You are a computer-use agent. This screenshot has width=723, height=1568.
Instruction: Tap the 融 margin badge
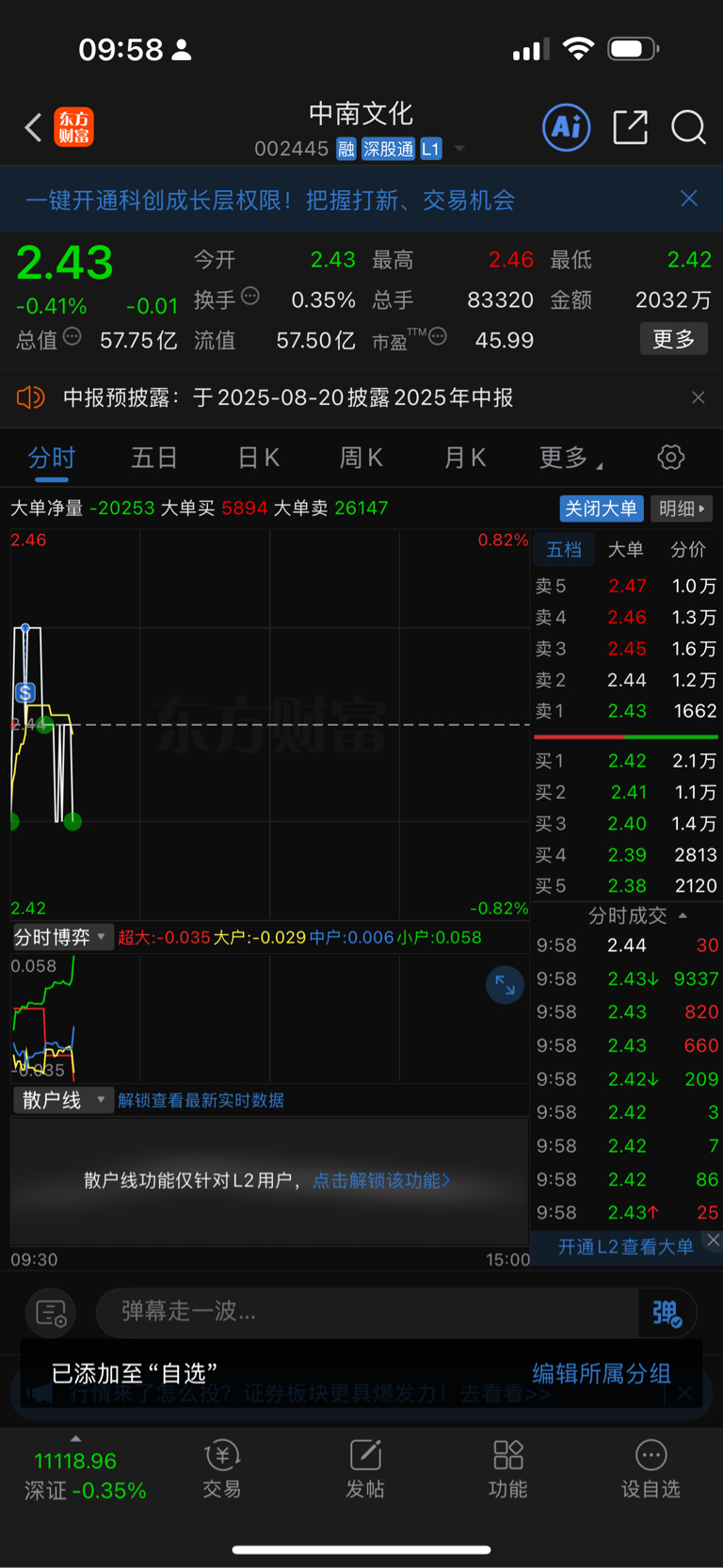coord(346,149)
